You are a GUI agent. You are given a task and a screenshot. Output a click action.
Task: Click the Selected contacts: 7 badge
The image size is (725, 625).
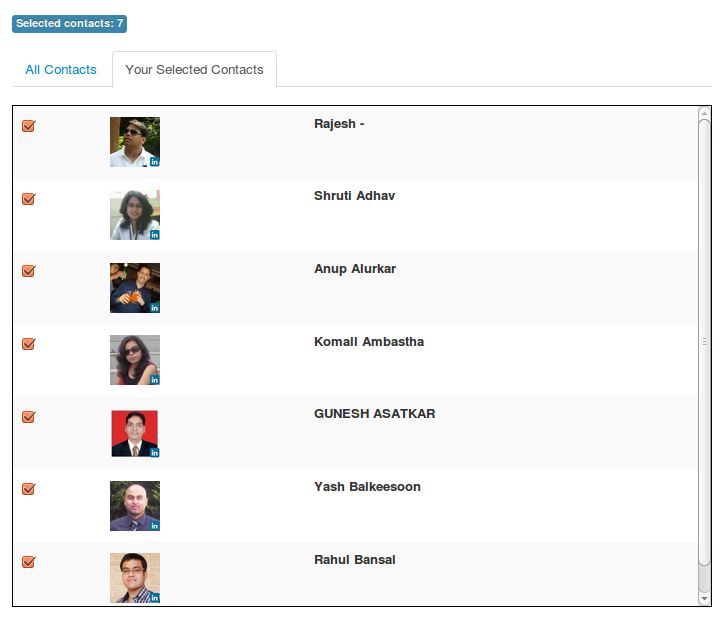(70, 23)
